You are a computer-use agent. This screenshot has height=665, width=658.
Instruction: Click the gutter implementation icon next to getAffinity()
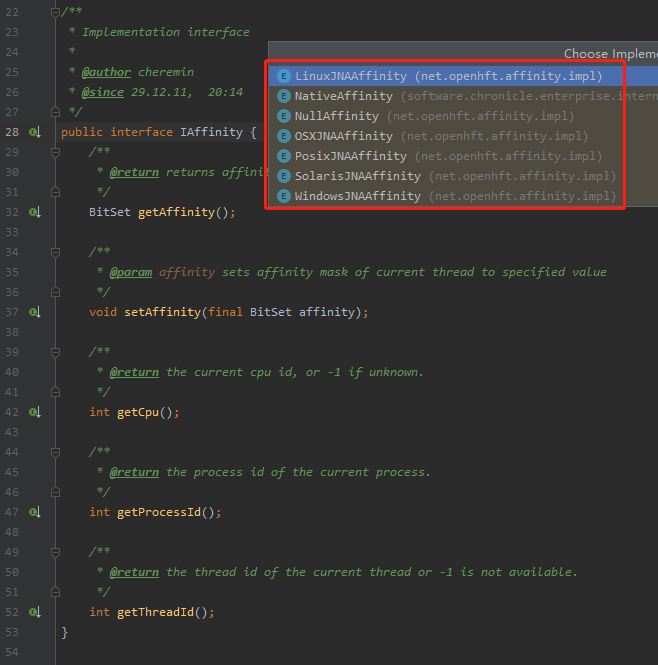click(35, 212)
